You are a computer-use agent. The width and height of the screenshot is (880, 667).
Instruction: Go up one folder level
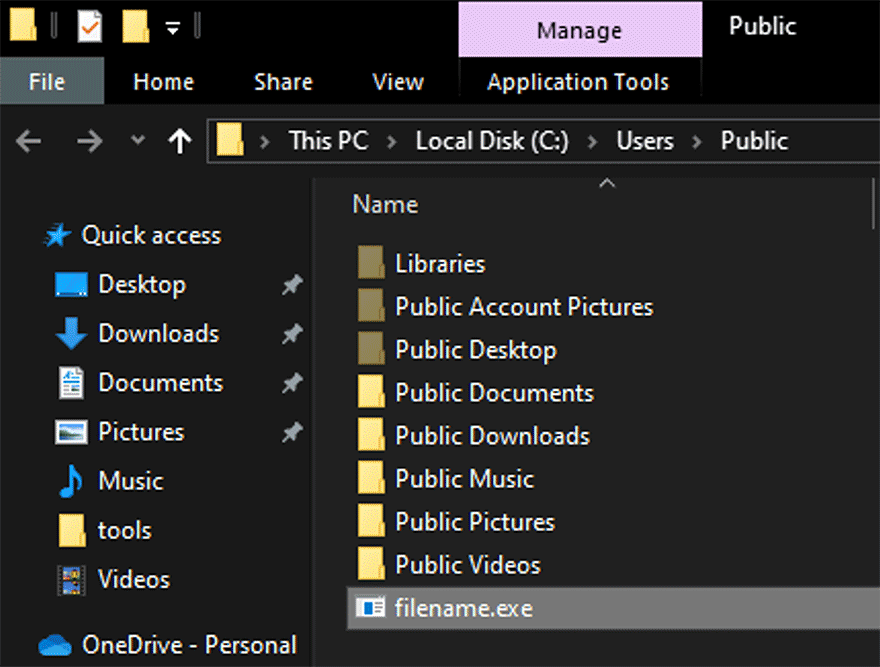180,140
